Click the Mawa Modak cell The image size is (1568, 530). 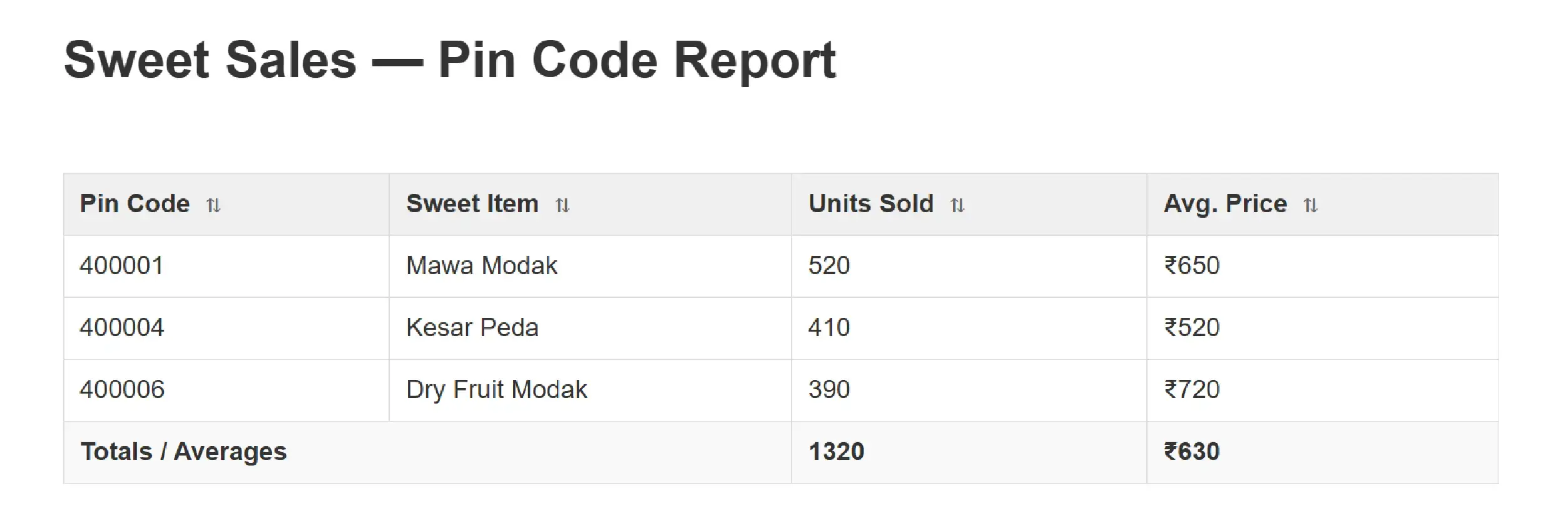tap(481, 266)
